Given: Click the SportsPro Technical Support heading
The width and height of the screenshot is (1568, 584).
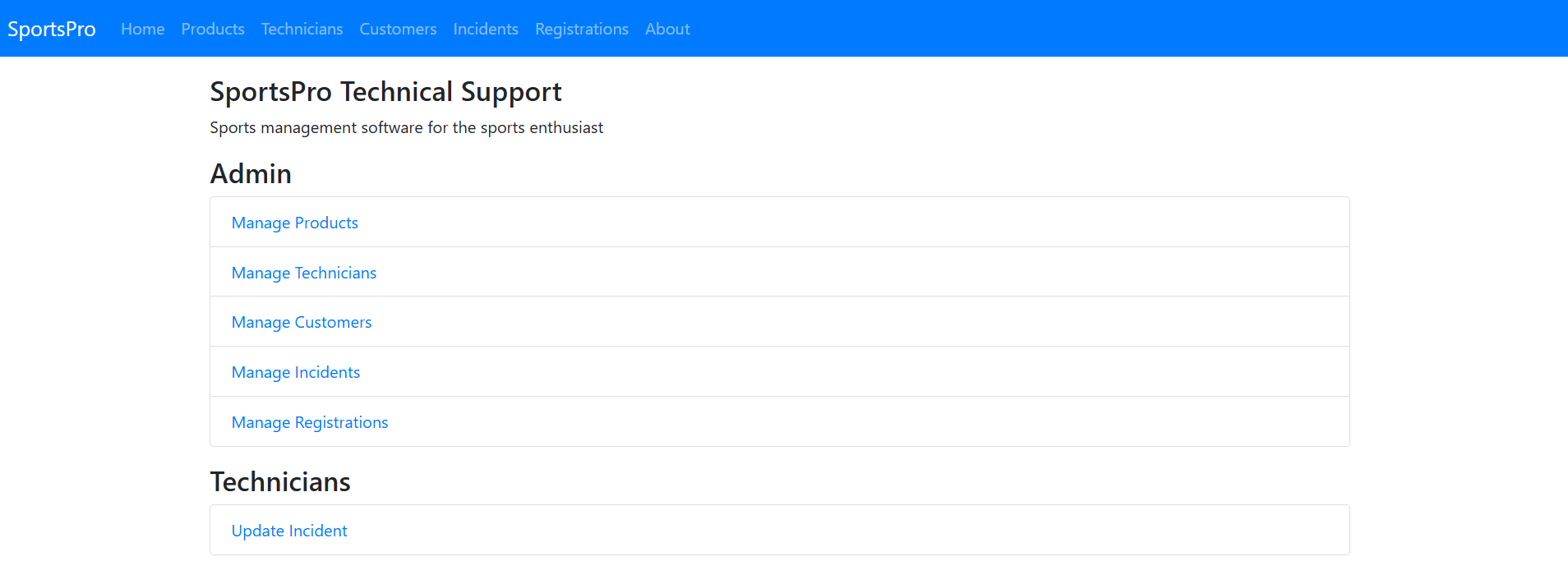Looking at the screenshot, I should point(385,92).
